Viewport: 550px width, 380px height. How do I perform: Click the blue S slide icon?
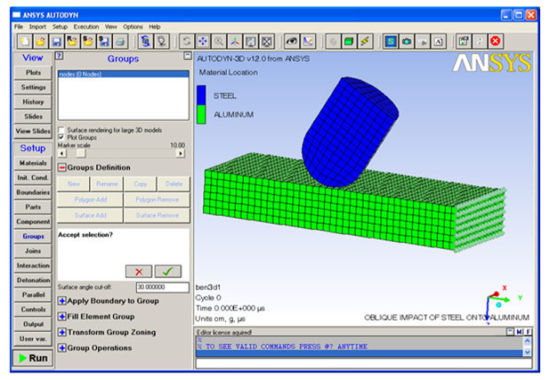[390, 41]
